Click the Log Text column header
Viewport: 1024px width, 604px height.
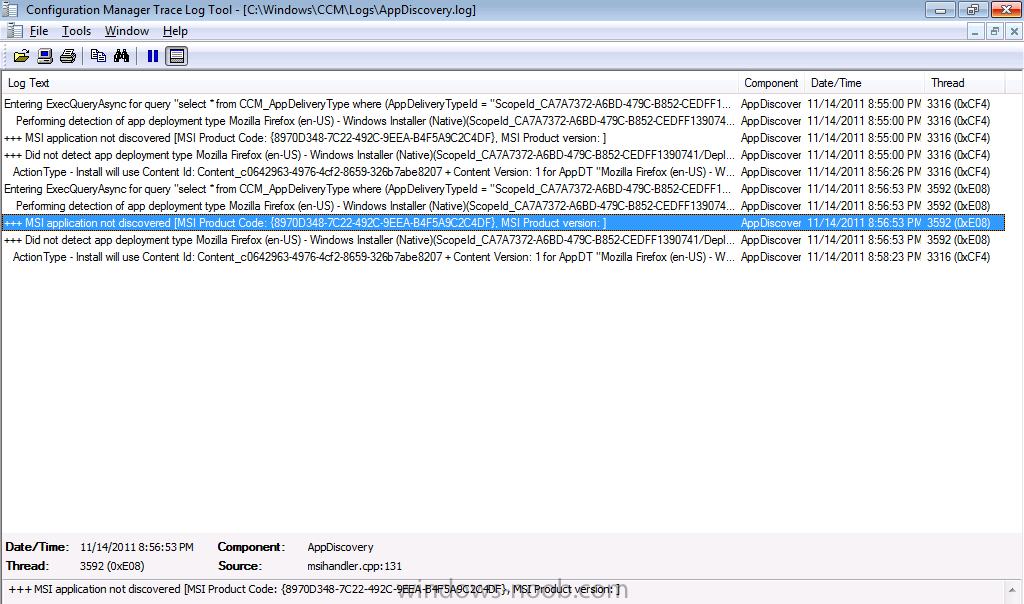pyautogui.click(x=370, y=83)
